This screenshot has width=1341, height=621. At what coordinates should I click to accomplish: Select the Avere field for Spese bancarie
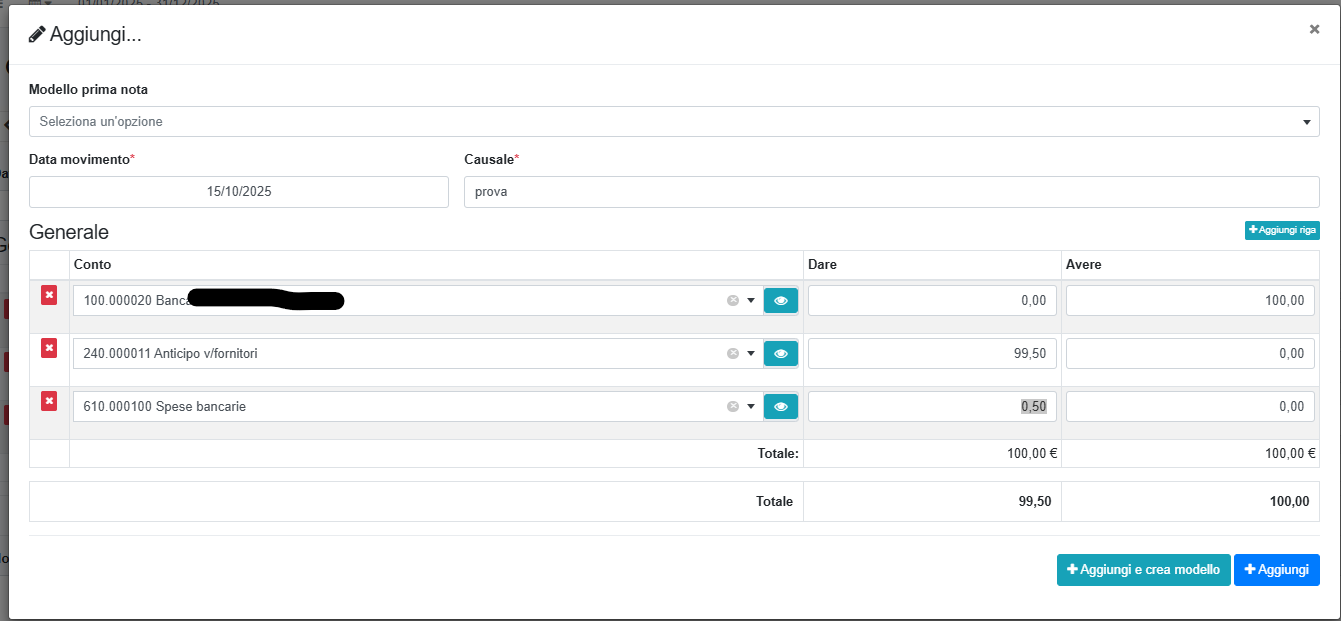(1189, 406)
